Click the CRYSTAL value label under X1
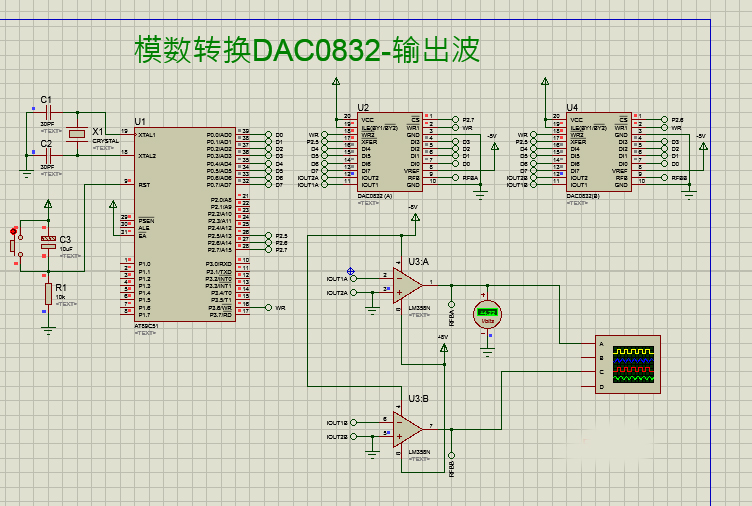The image size is (752, 506). [x=106, y=141]
